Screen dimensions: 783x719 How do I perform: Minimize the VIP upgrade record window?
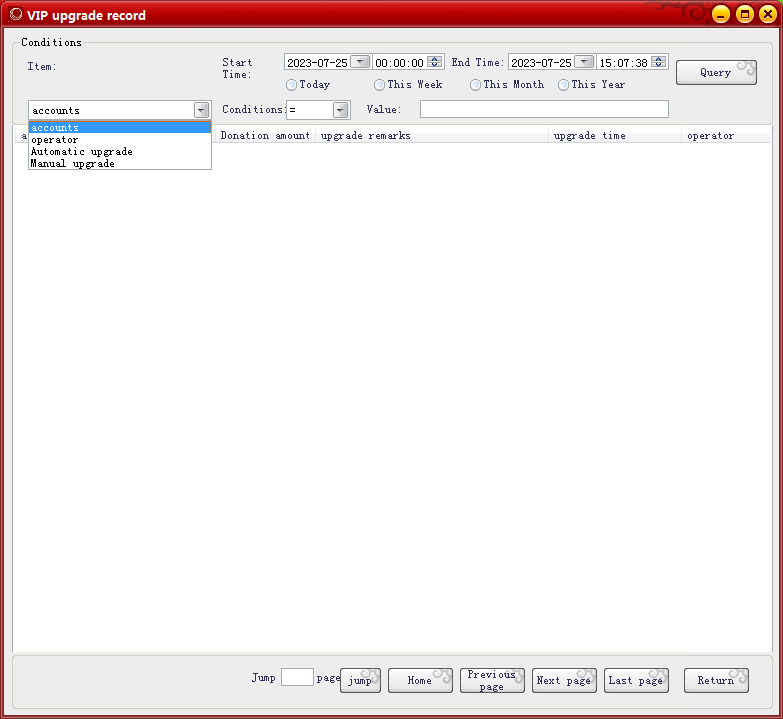721,14
